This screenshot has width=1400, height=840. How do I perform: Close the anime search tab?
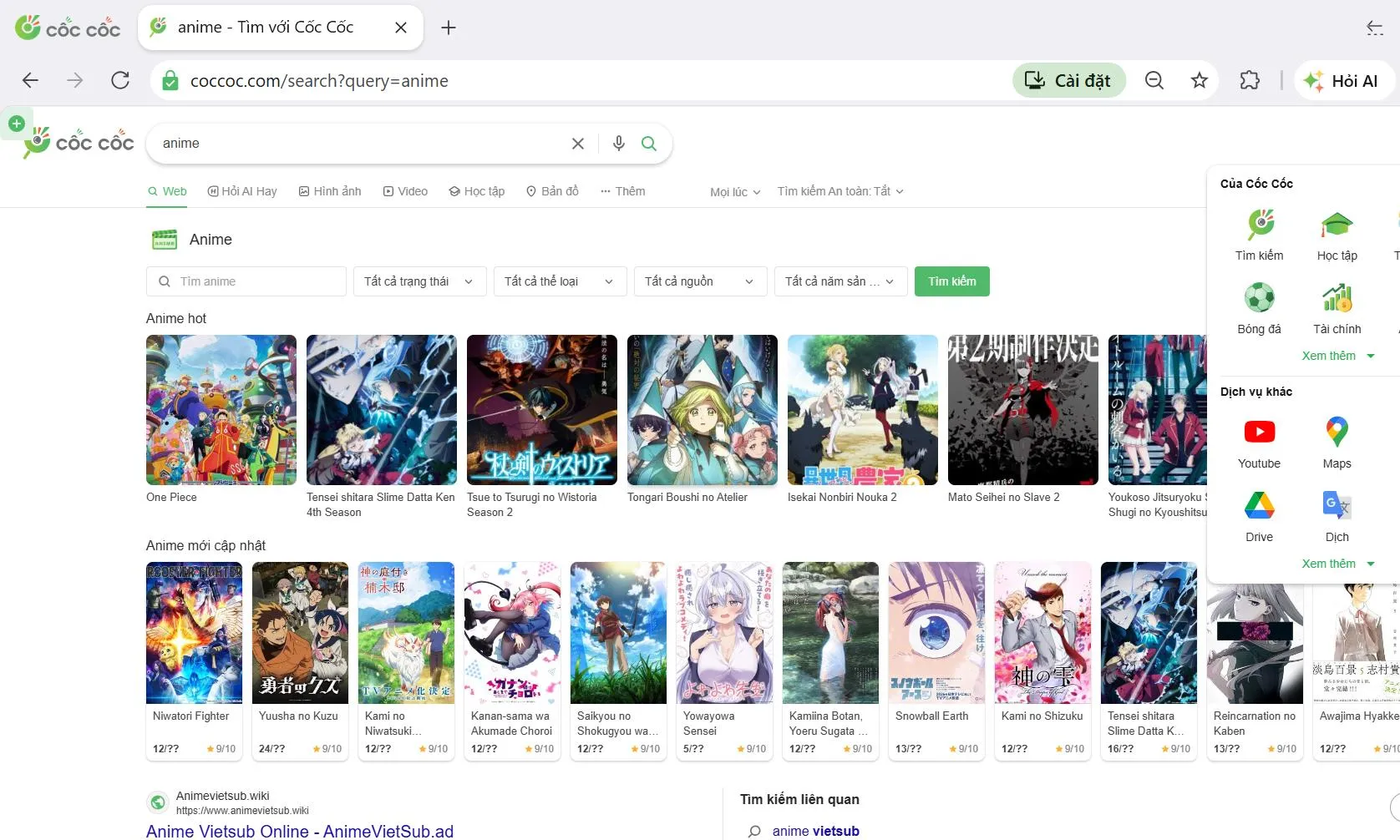(401, 28)
